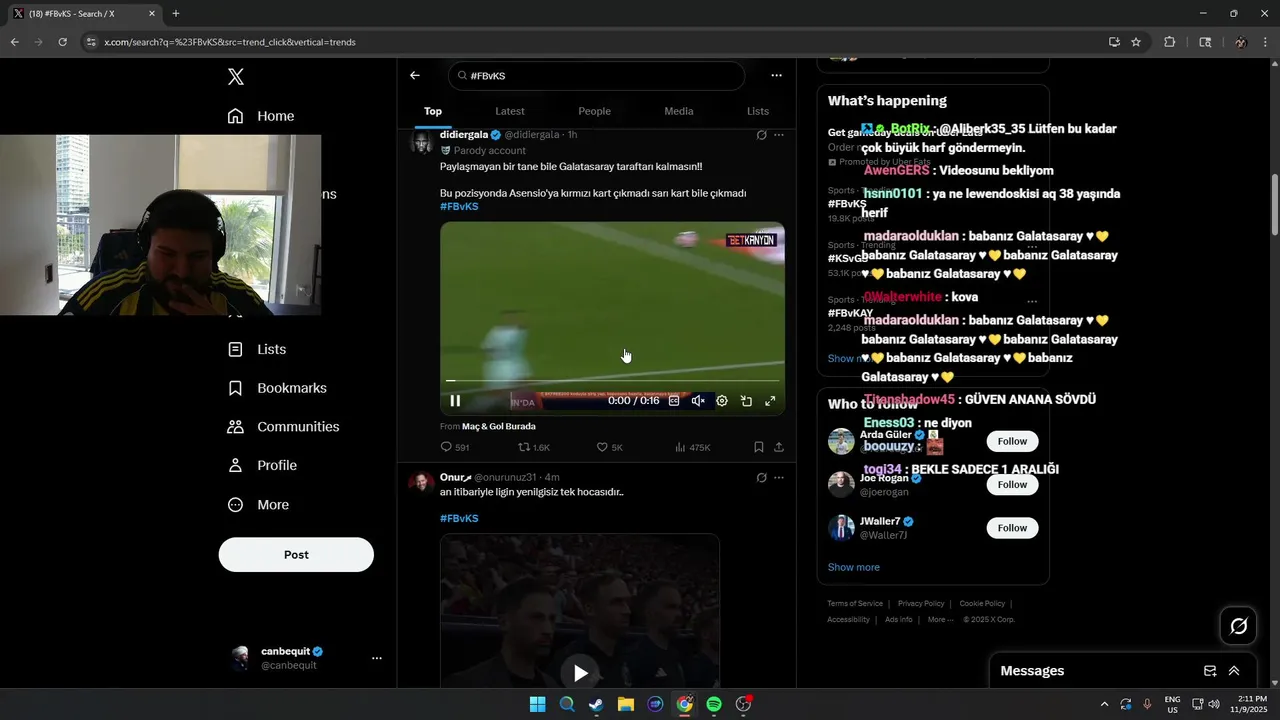The height and width of the screenshot is (720, 1280).
Task: Open Grok icon on didiergala post
Action: pos(761,135)
